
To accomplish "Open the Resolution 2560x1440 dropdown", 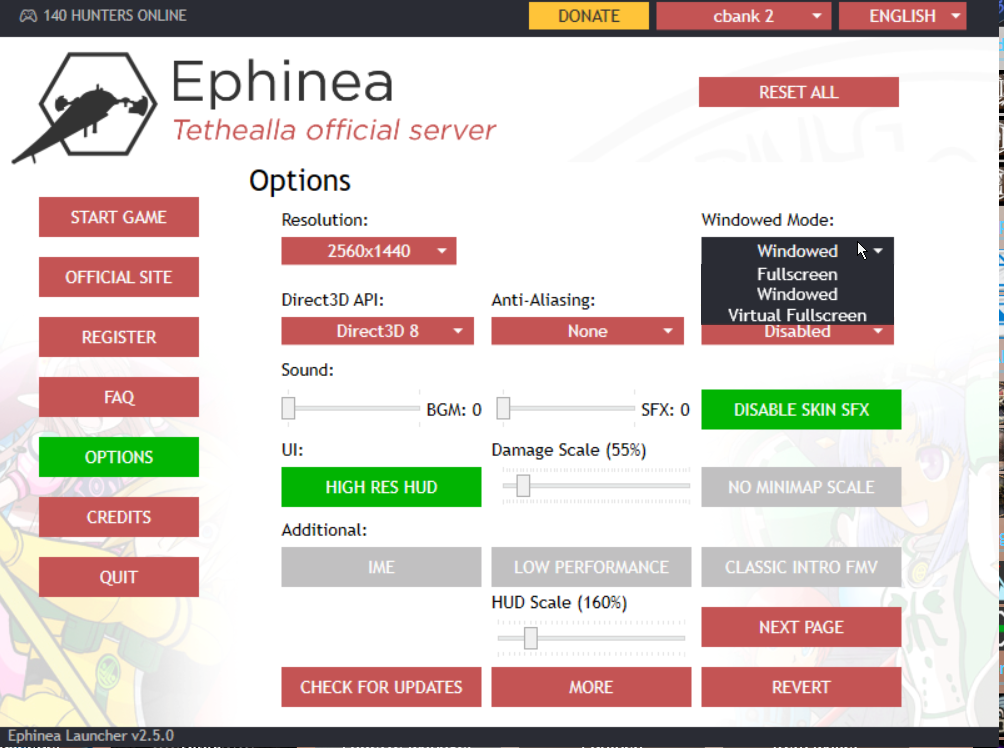I will click(x=369, y=251).
